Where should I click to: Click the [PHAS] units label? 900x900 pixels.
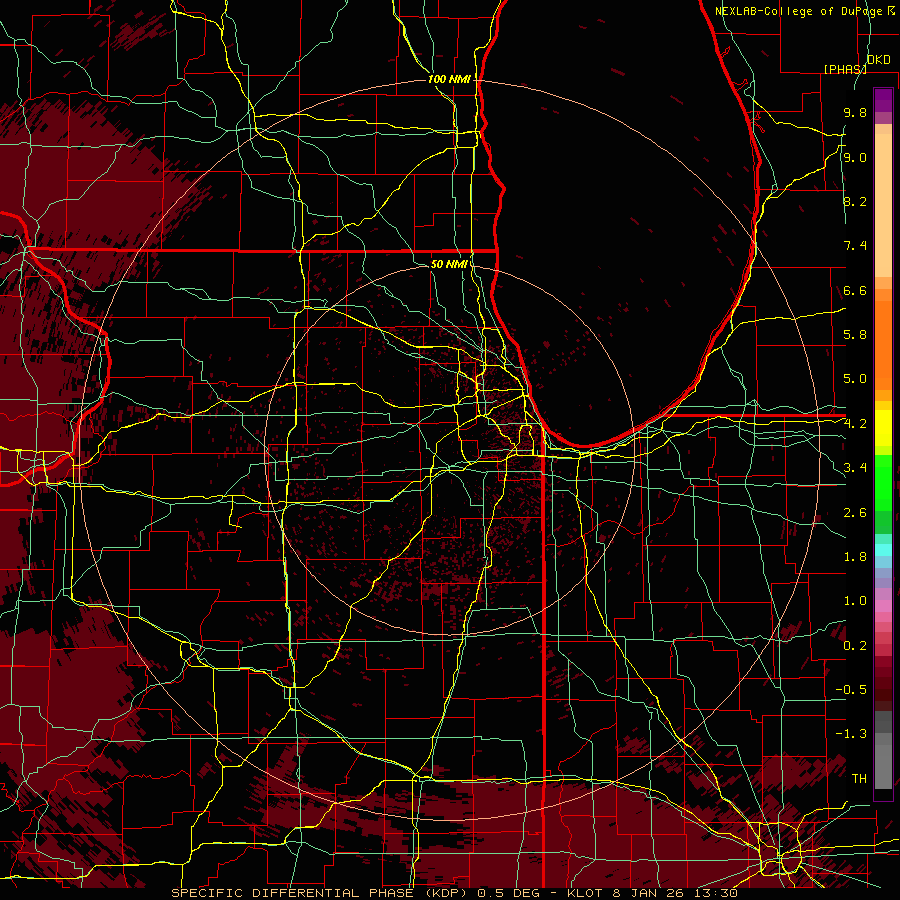[x=845, y=69]
